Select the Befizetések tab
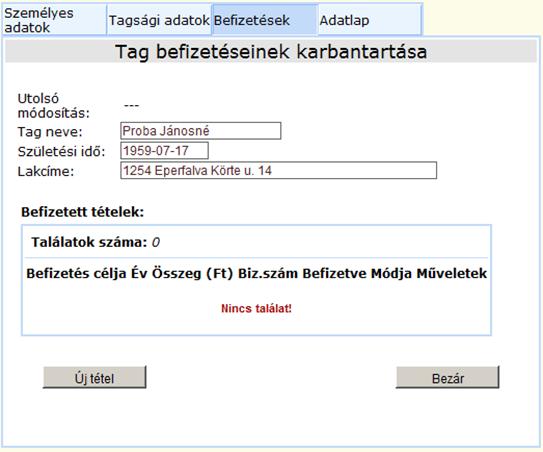The height and width of the screenshot is (452, 543). (x=265, y=20)
